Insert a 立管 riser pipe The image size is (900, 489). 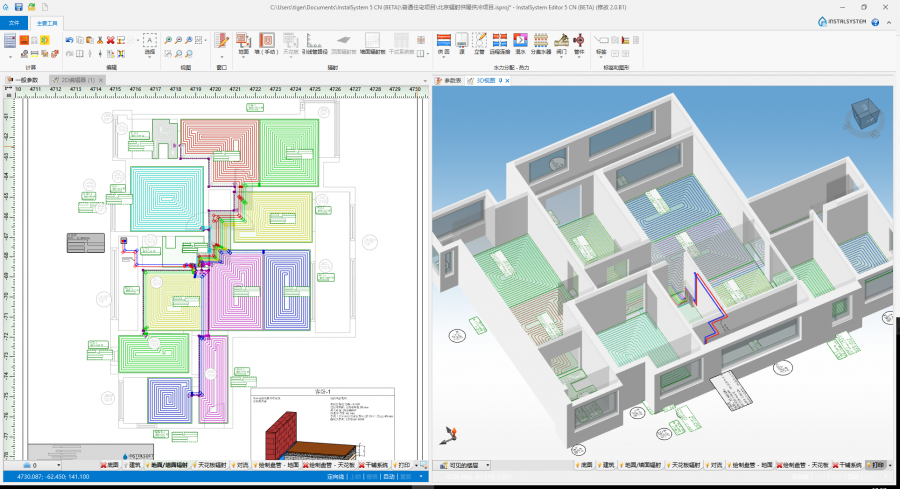pyautogui.click(x=479, y=43)
